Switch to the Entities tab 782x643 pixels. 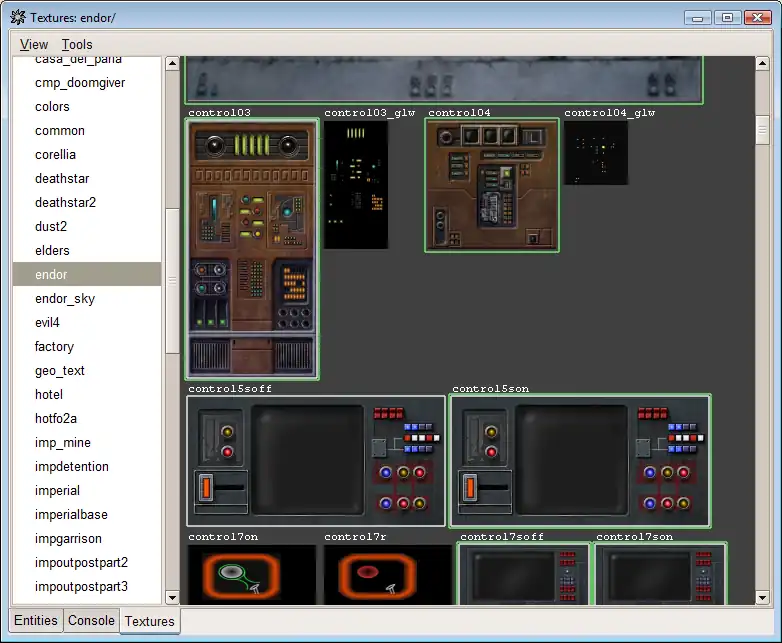coord(36,620)
